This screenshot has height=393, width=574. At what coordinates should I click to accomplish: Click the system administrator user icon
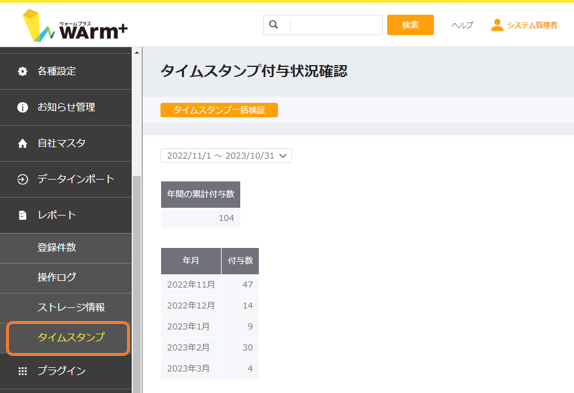[x=497, y=25]
